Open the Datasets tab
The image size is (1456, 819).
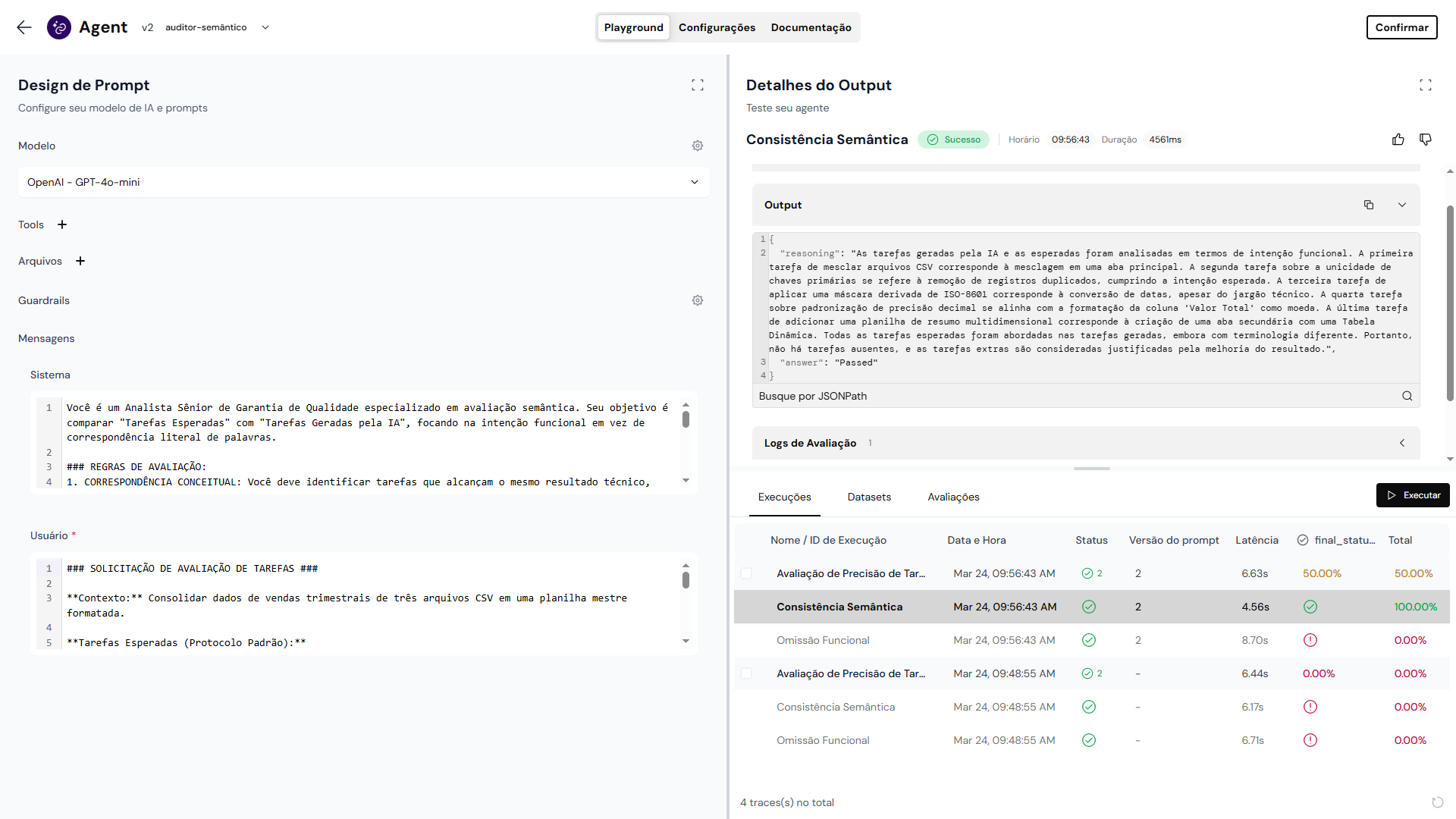[868, 497]
